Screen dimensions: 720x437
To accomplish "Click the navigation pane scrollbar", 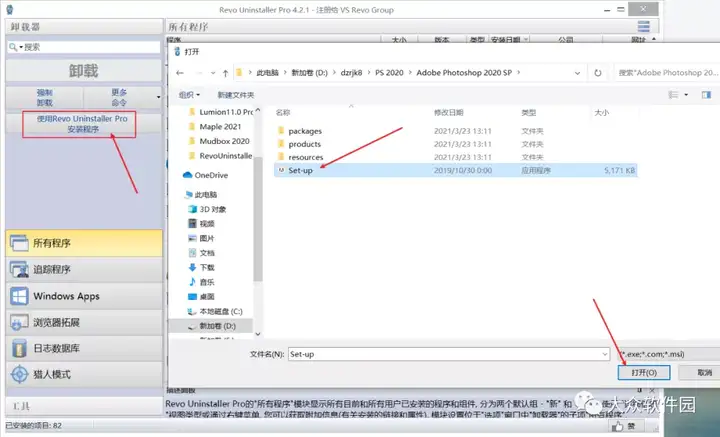I will point(258,219).
